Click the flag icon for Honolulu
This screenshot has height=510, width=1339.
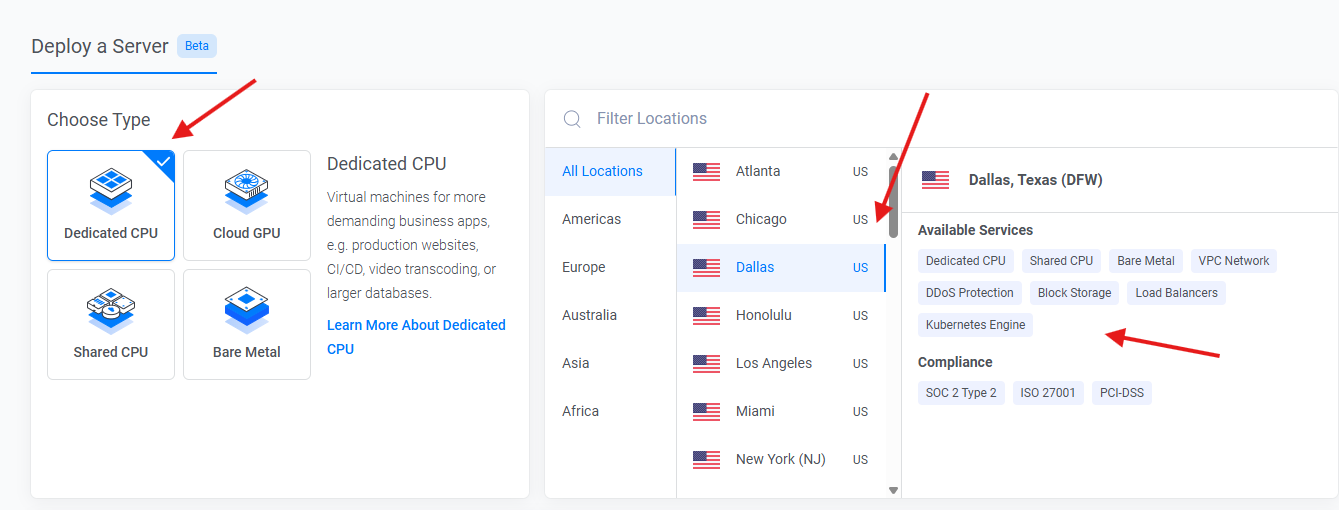706,316
